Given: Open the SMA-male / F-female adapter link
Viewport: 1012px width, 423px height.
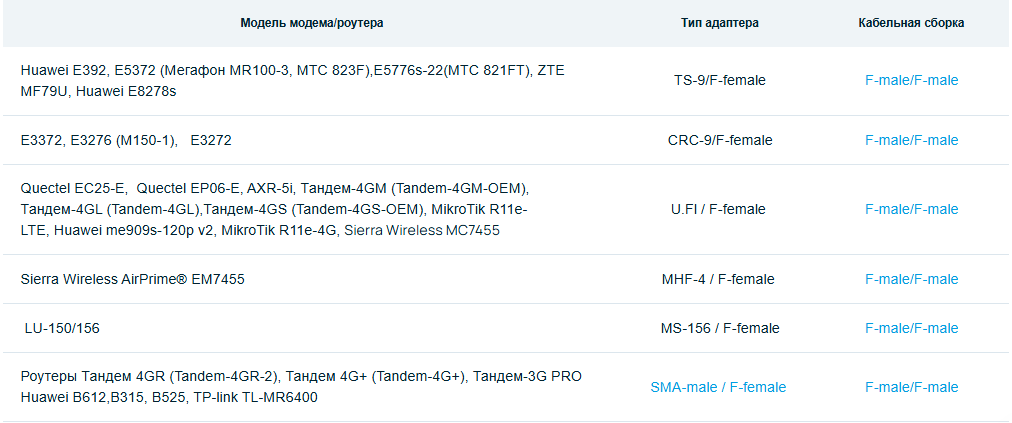Looking at the screenshot, I should pyautogui.click(x=718, y=387).
